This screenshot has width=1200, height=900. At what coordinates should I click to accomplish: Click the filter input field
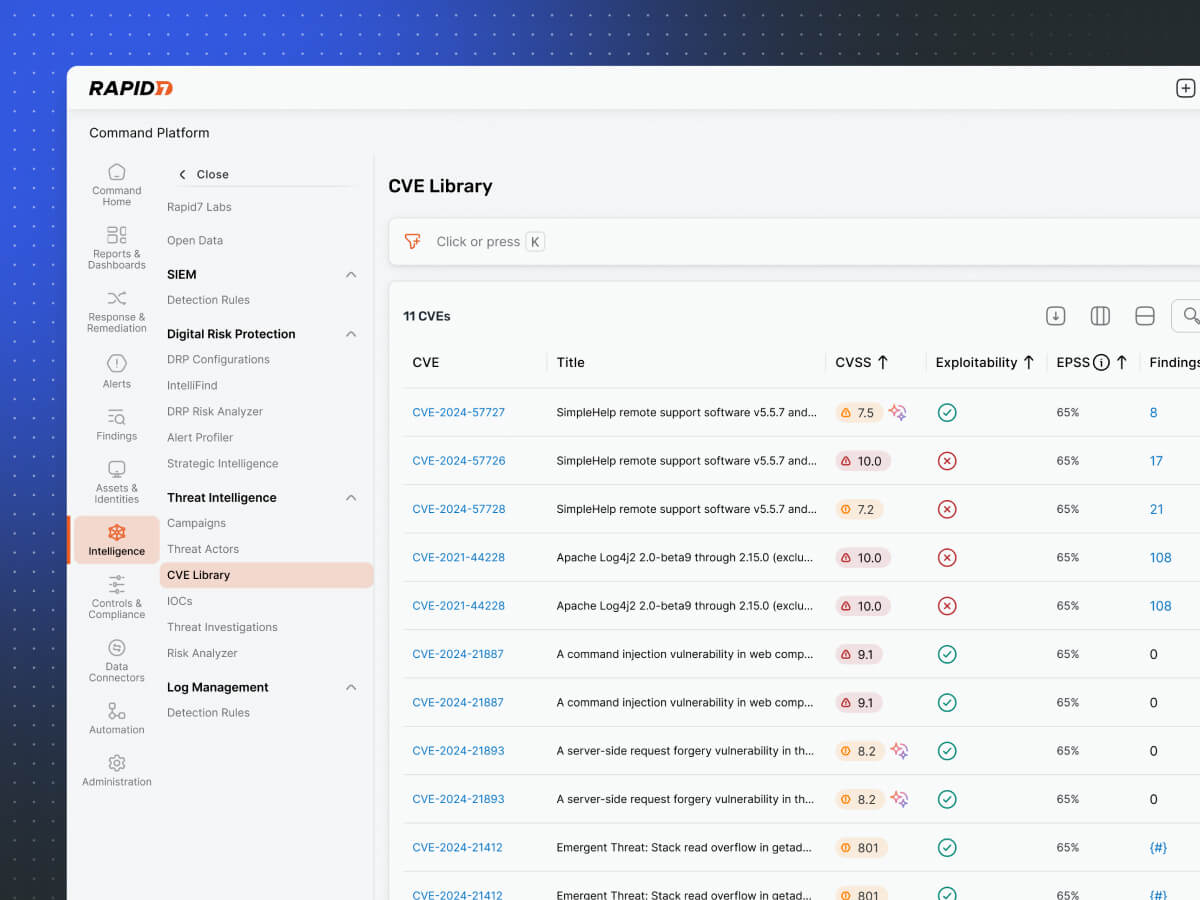700,242
